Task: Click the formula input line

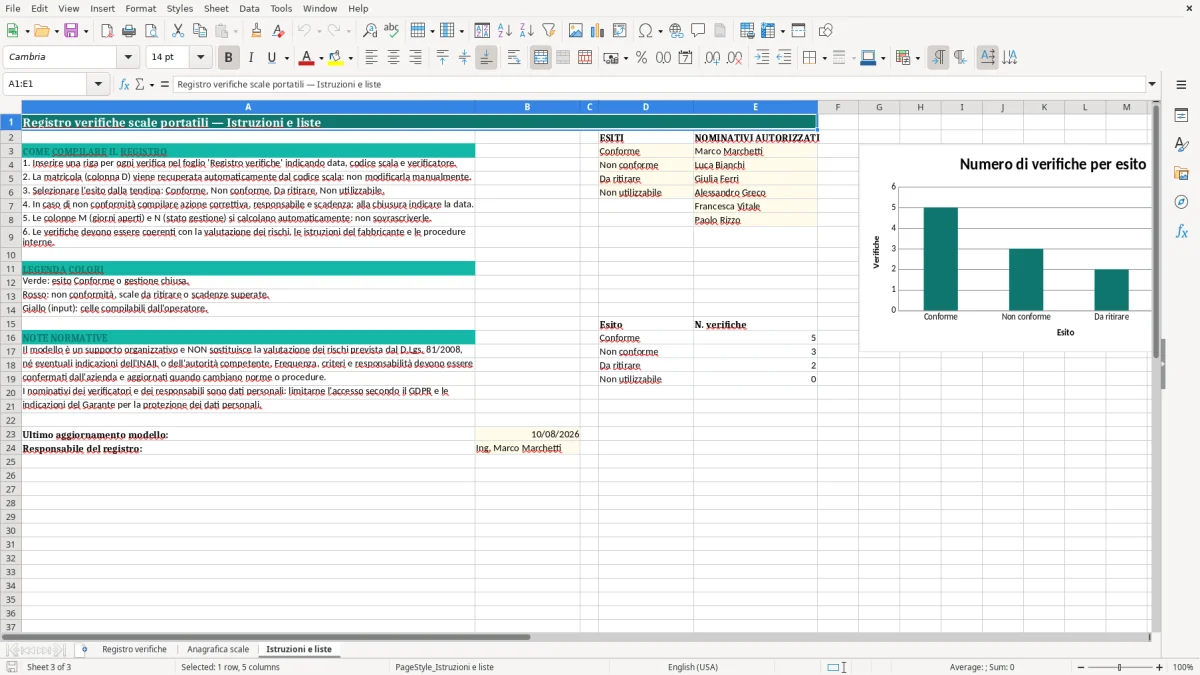Action: tap(660, 84)
